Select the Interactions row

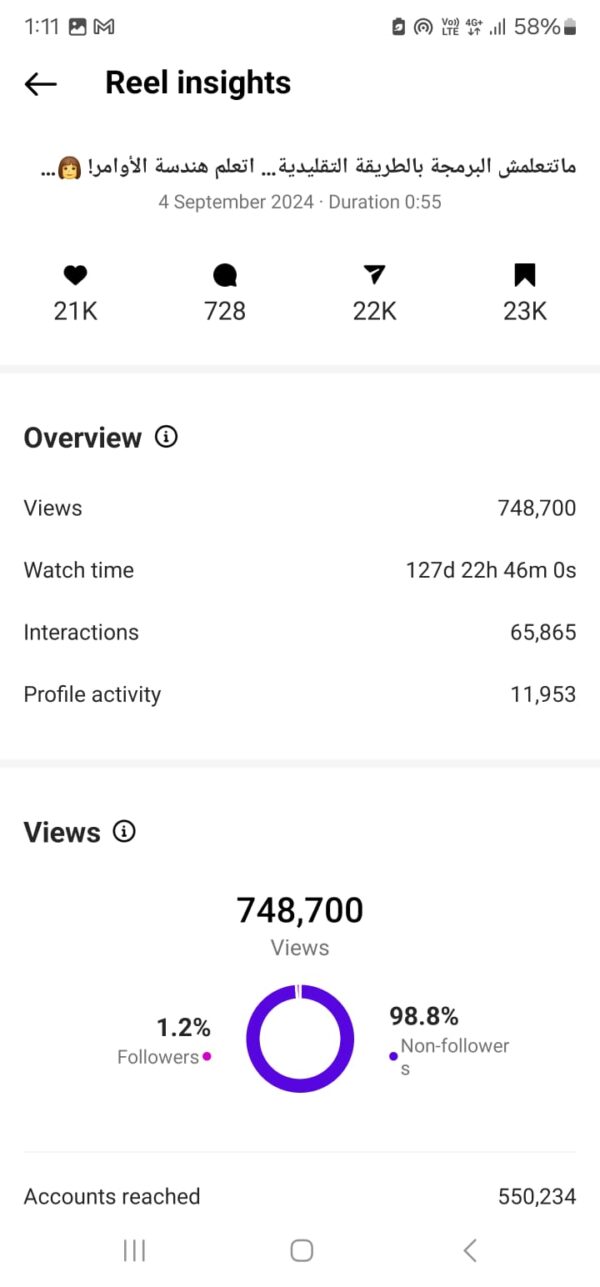(300, 632)
